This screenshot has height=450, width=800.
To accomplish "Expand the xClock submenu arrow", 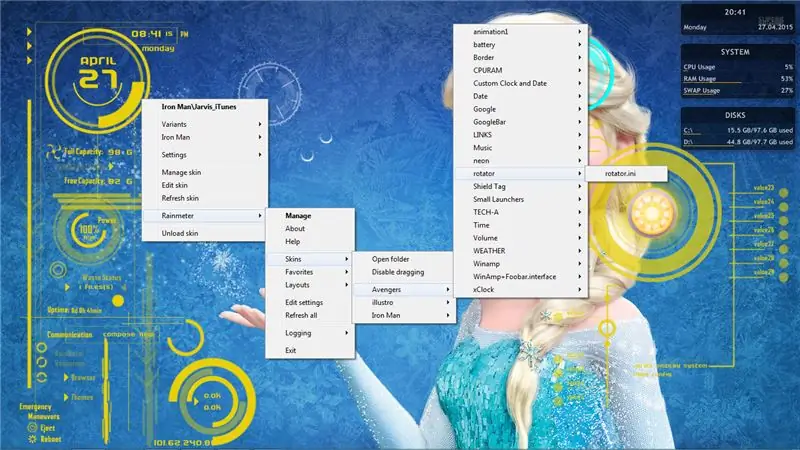I will (x=580, y=289).
